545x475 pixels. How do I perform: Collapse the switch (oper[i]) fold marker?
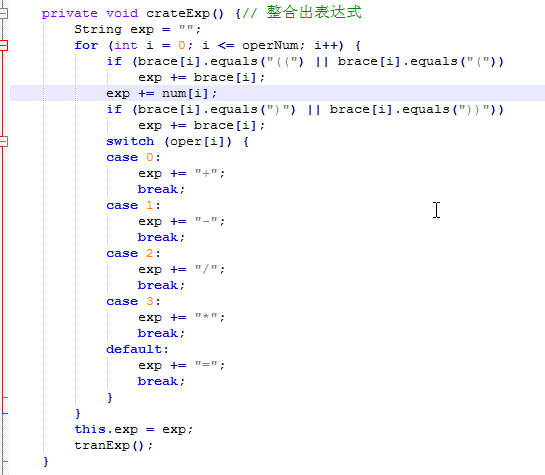coord(3,141)
